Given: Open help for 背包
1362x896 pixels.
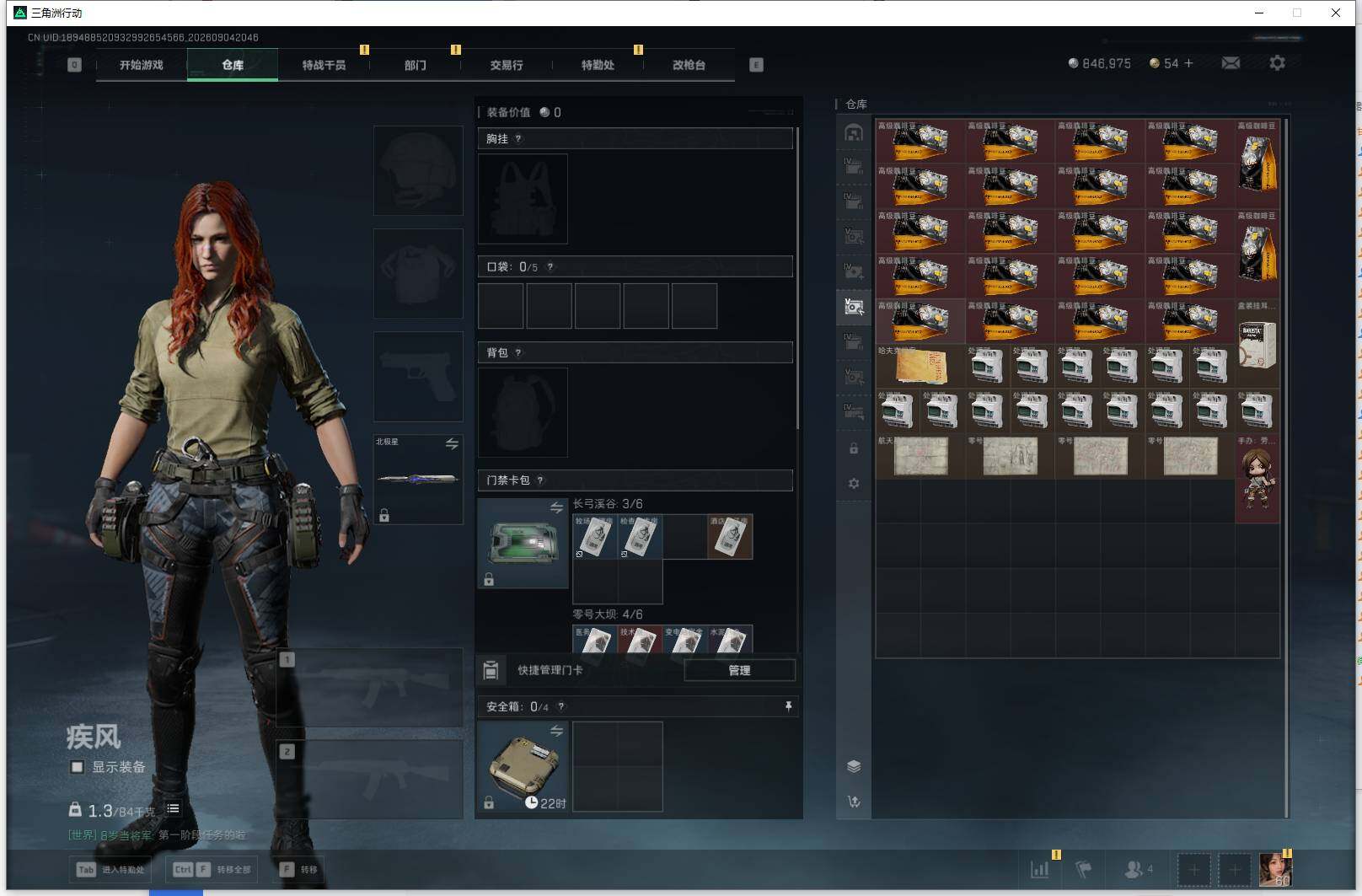Looking at the screenshot, I should [x=517, y=352].
